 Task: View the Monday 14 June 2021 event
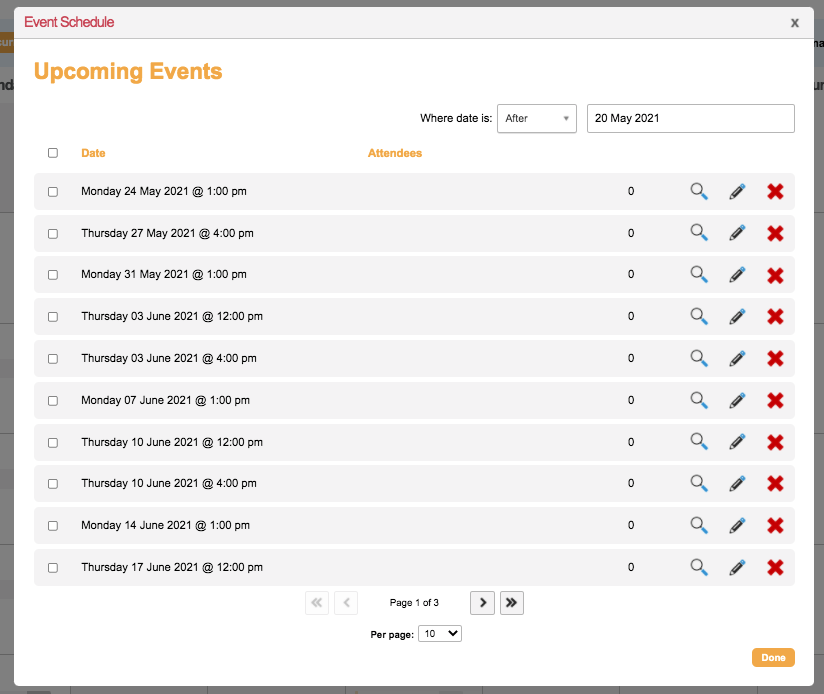(699, 525)
